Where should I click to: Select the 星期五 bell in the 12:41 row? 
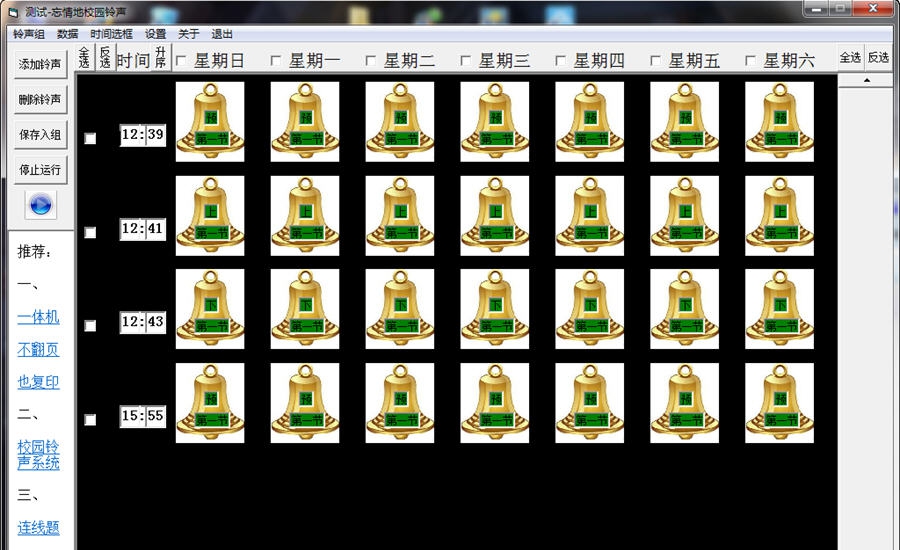[x=684, y=216]
